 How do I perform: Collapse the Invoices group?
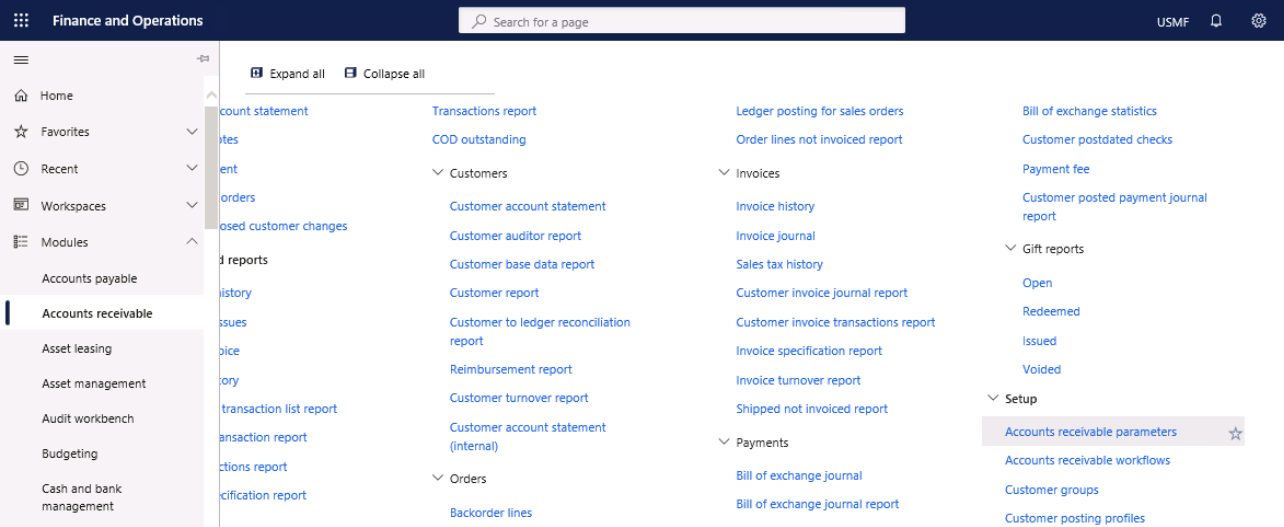tap(724, 173)
